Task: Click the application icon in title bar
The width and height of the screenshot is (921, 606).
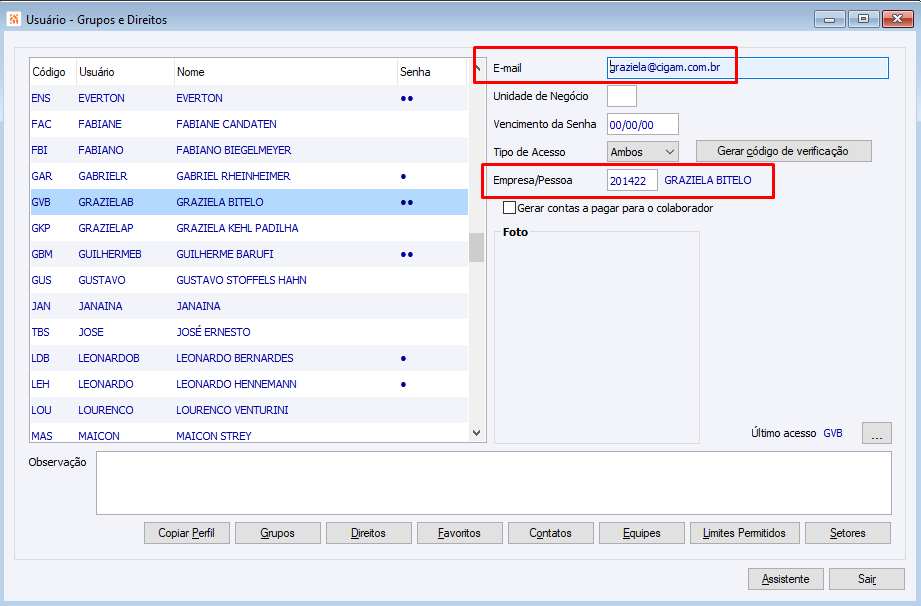Action: click(x=14, y=19)
